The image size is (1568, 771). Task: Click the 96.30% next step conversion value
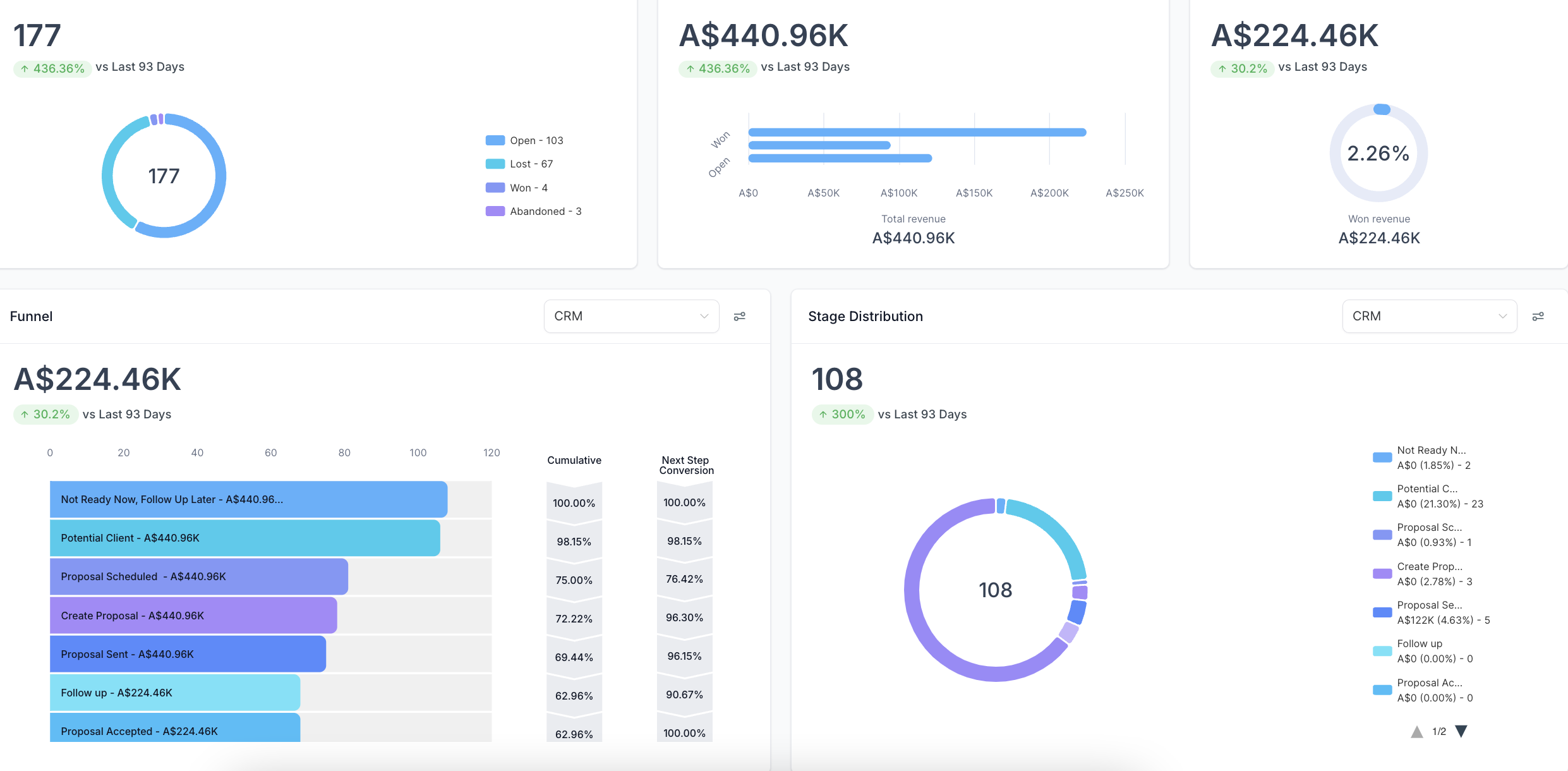pyautogui.click(x=684, y=617)
